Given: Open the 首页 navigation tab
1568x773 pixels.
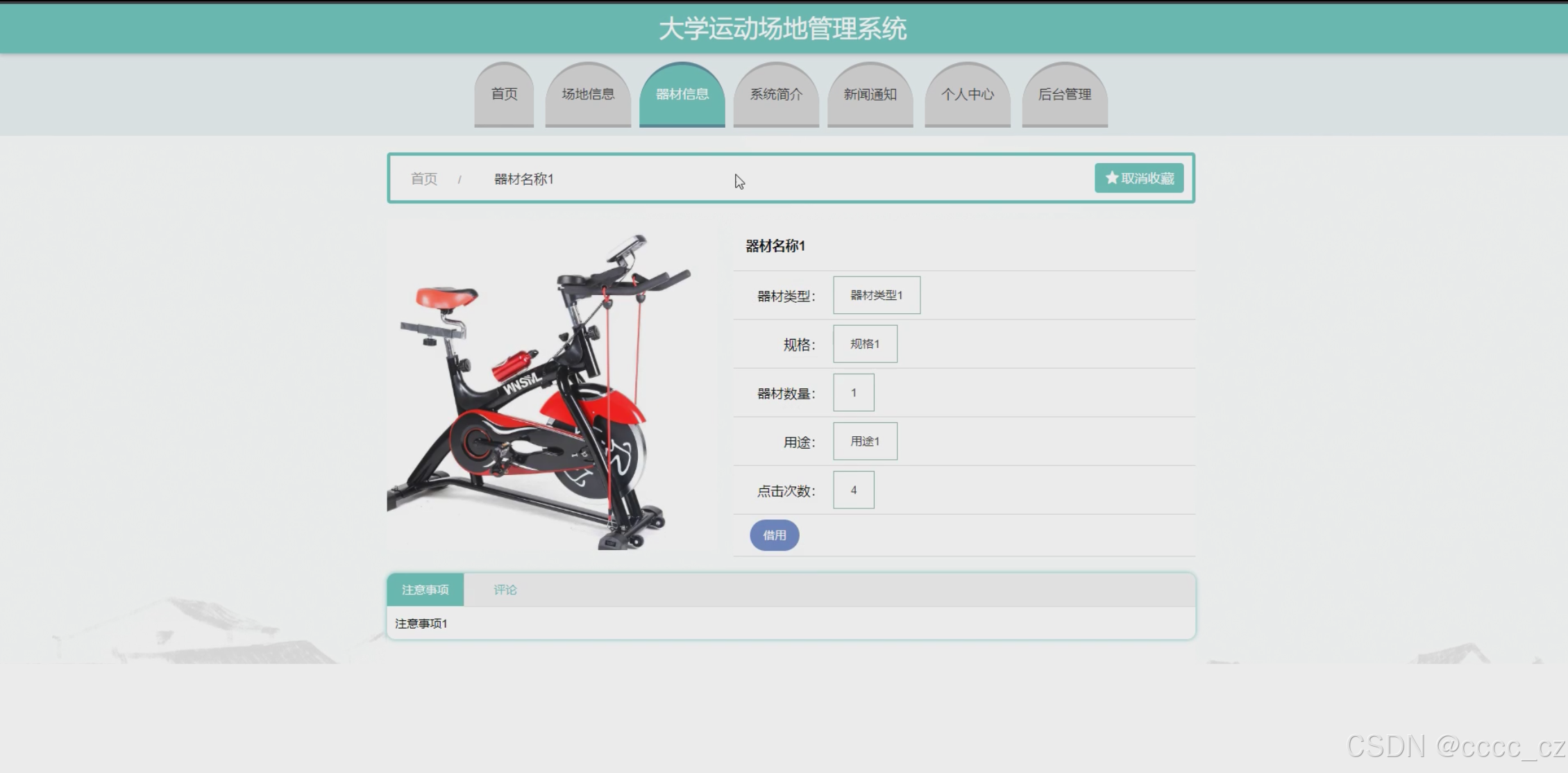Looking at the screenshot, I should point(504,94).
